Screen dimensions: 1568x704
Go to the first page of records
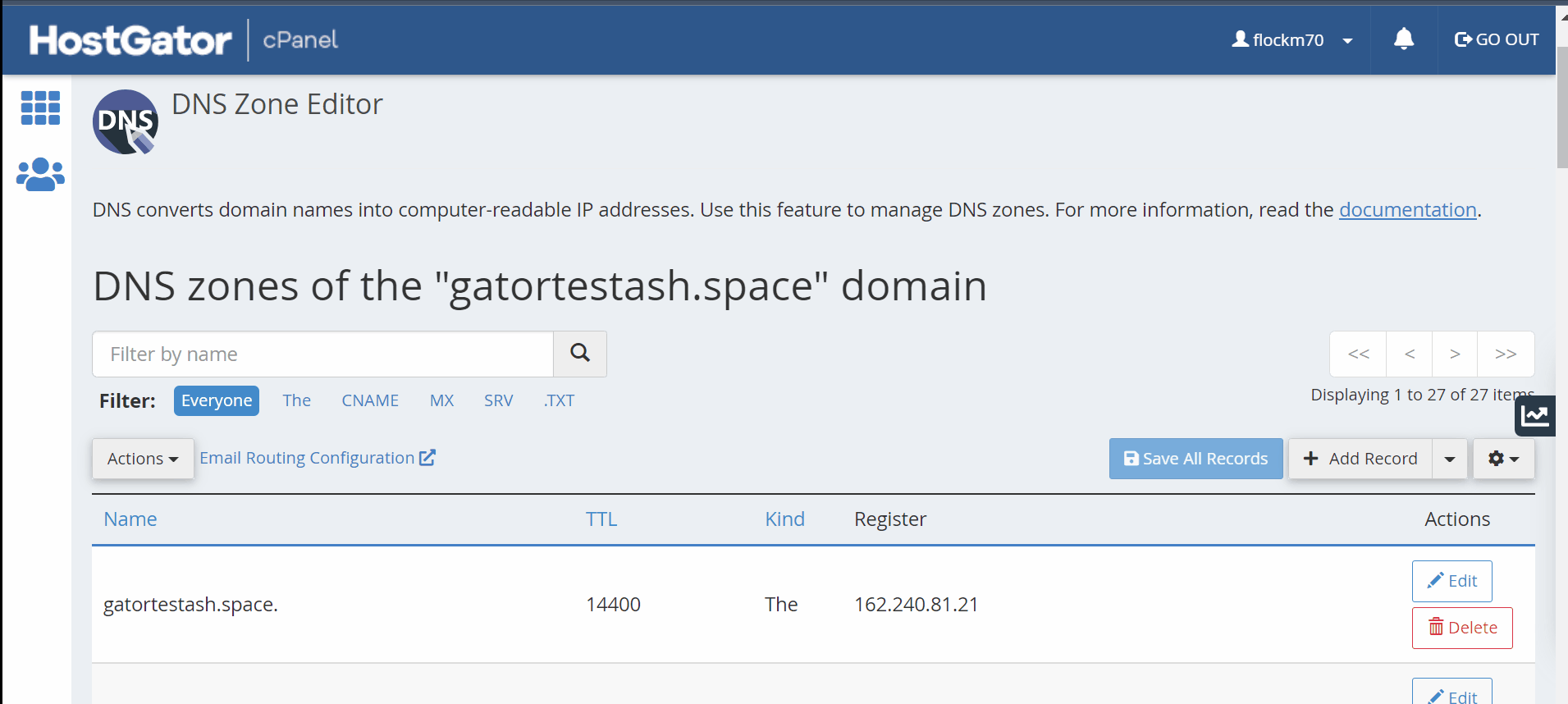tap(1358, 354)
